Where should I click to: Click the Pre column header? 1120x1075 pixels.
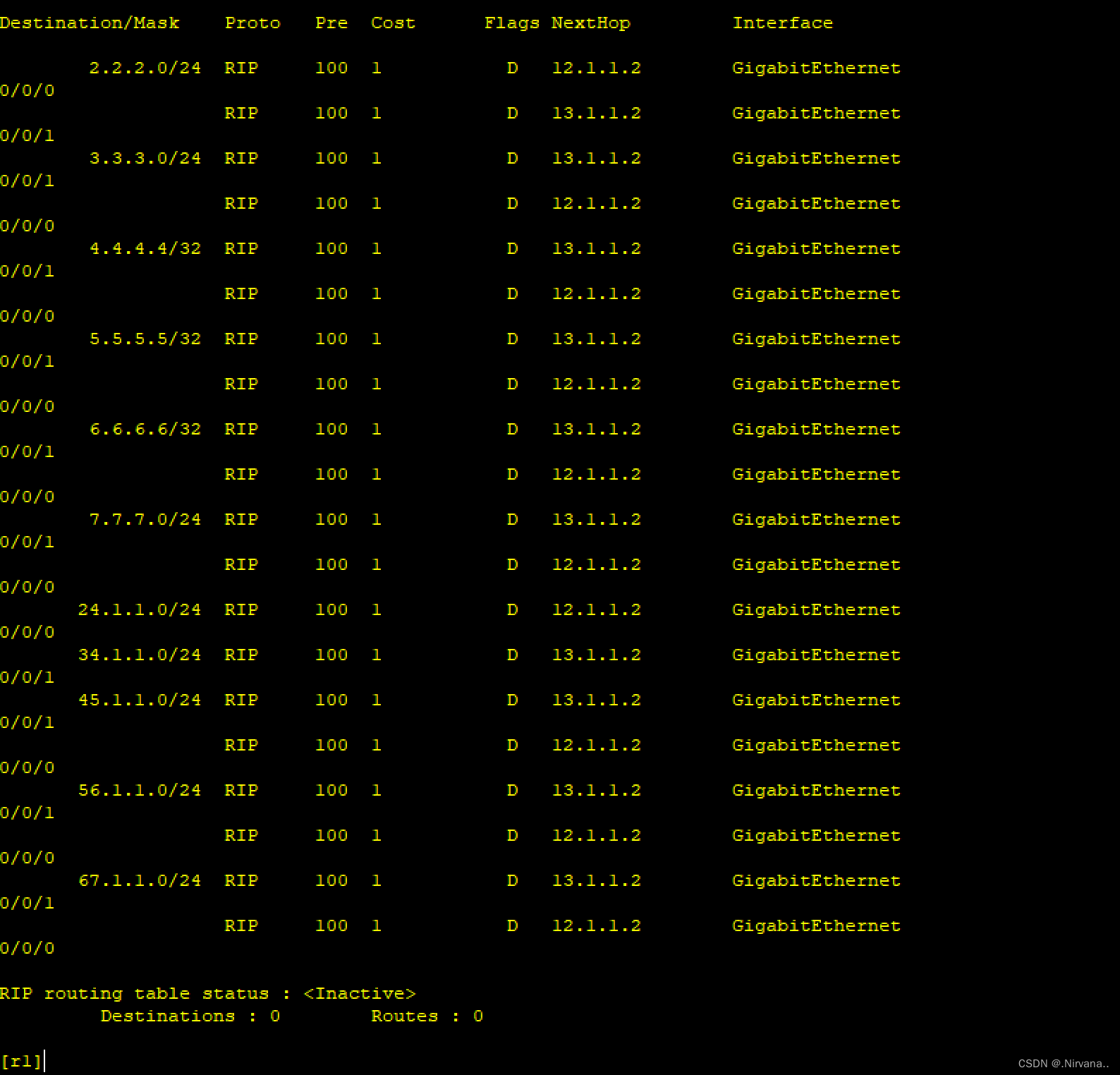coord(331,23)
